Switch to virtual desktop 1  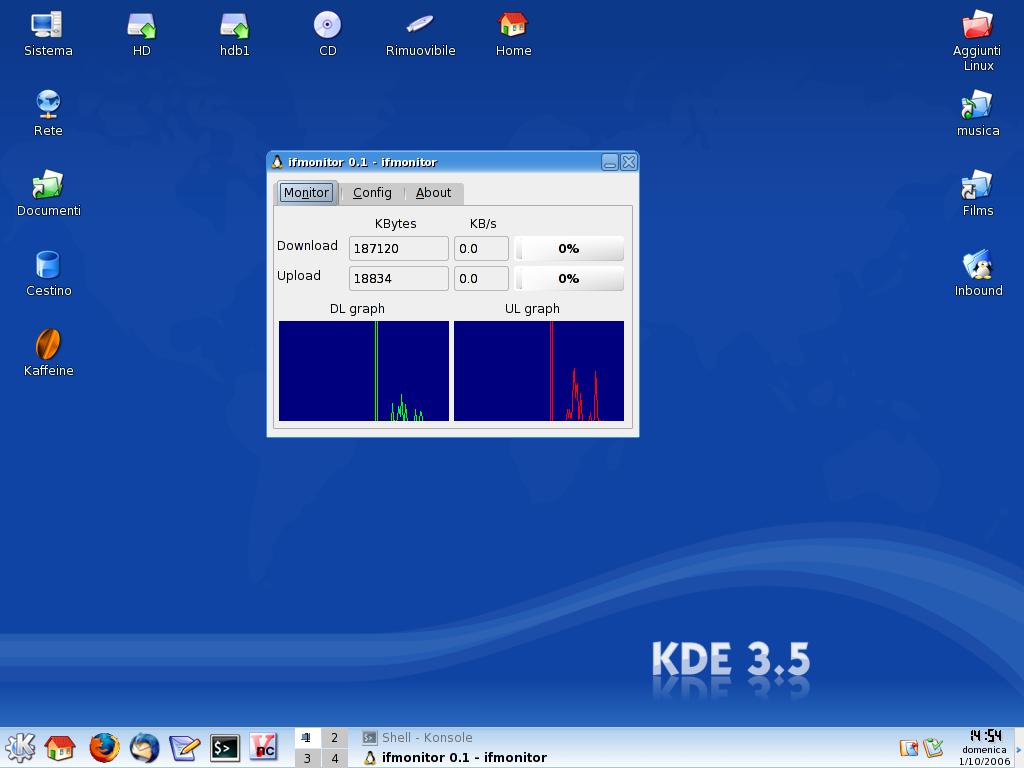[x=308, y=737]
